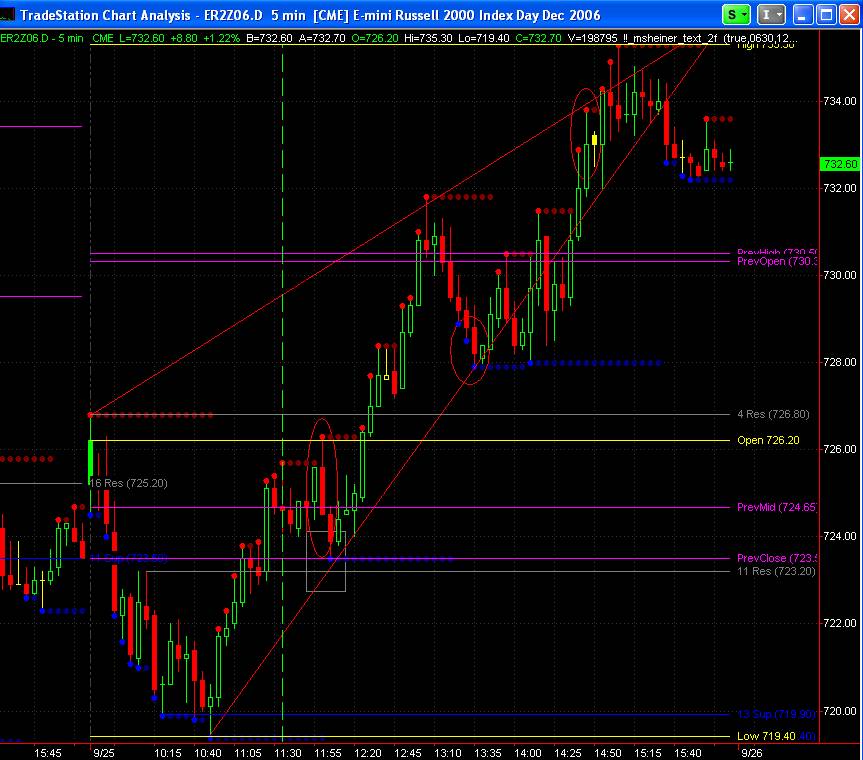The width and height of the screenshot is (863, 760).
Task: Click the 'V=198795' volume value
Action: 592,38
